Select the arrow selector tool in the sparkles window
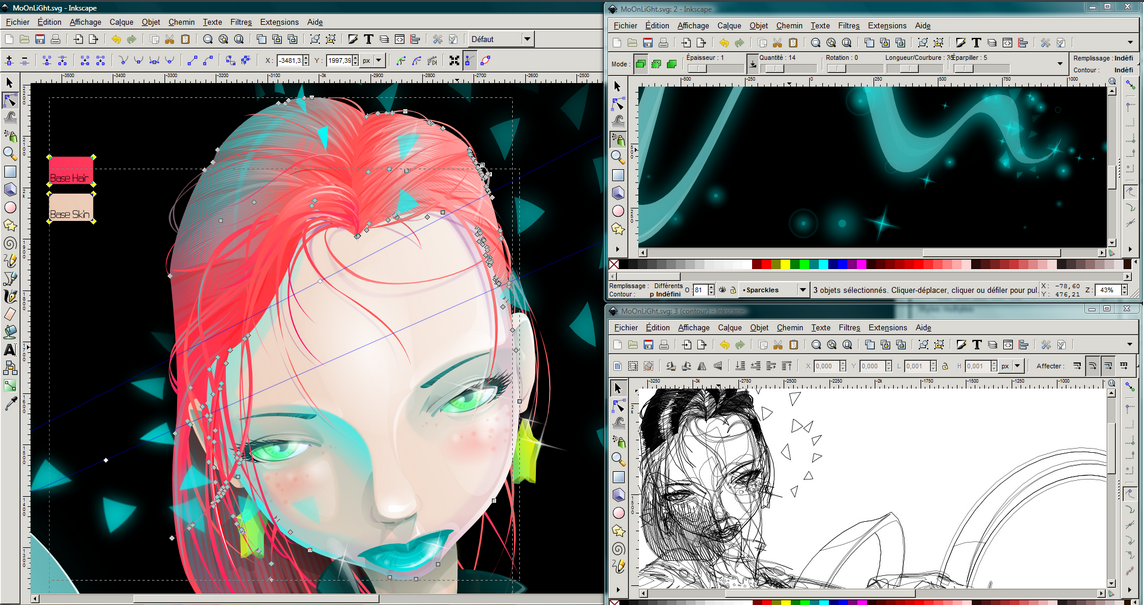 617,86
